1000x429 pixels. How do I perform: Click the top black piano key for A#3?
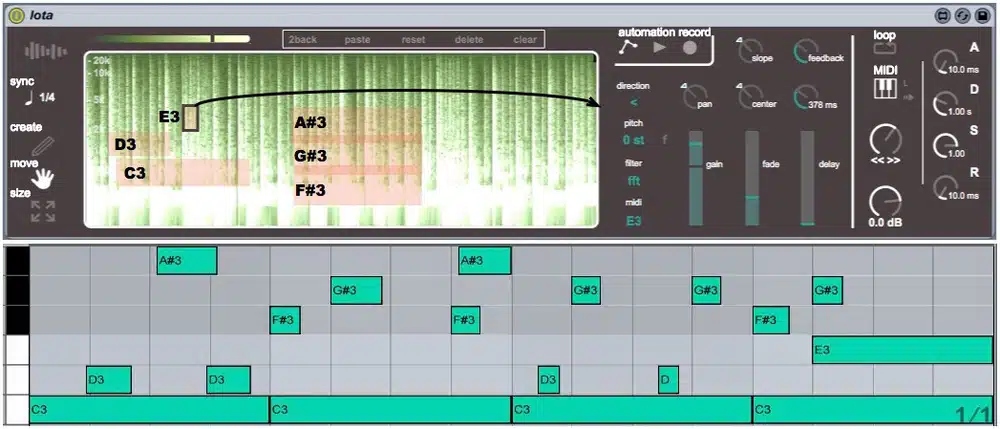pyautogui.click(x=17, y=260)
